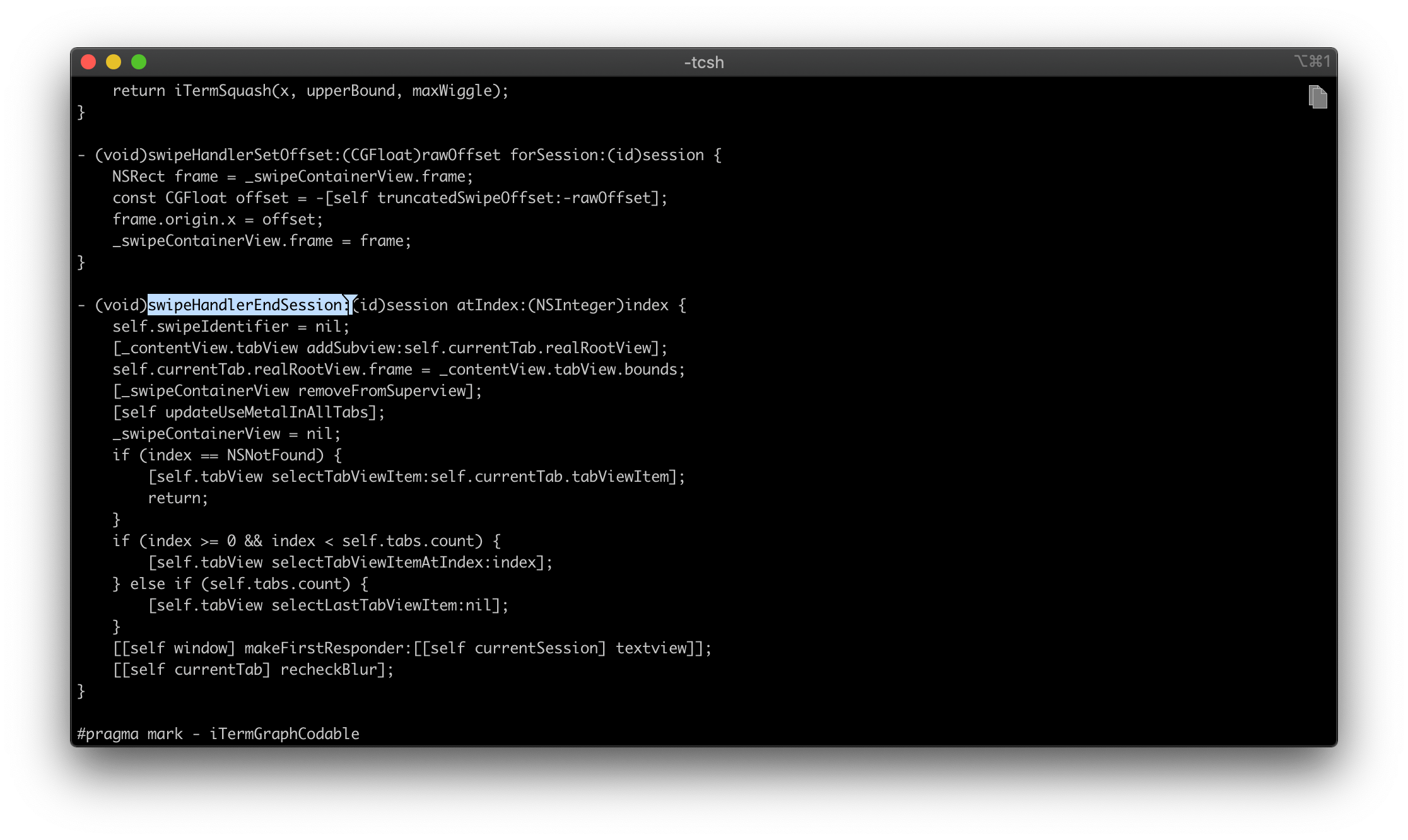The width and height of the screenshot is (1408, 840).
Task: Click the #pragma mark iTermGraphCodable line
Action: pos(218,733)
